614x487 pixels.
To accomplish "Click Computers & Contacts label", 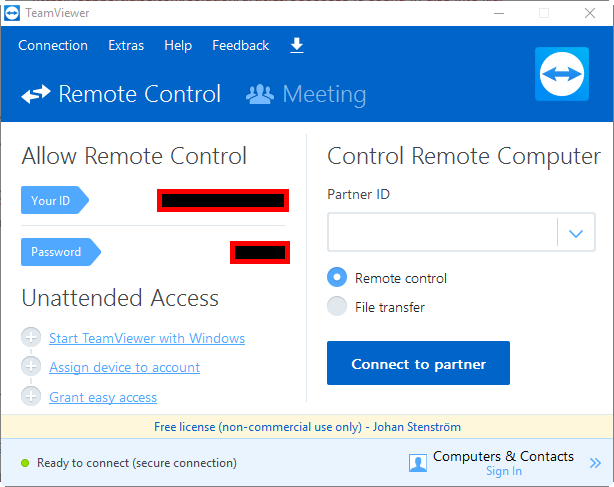I will 503,456.
